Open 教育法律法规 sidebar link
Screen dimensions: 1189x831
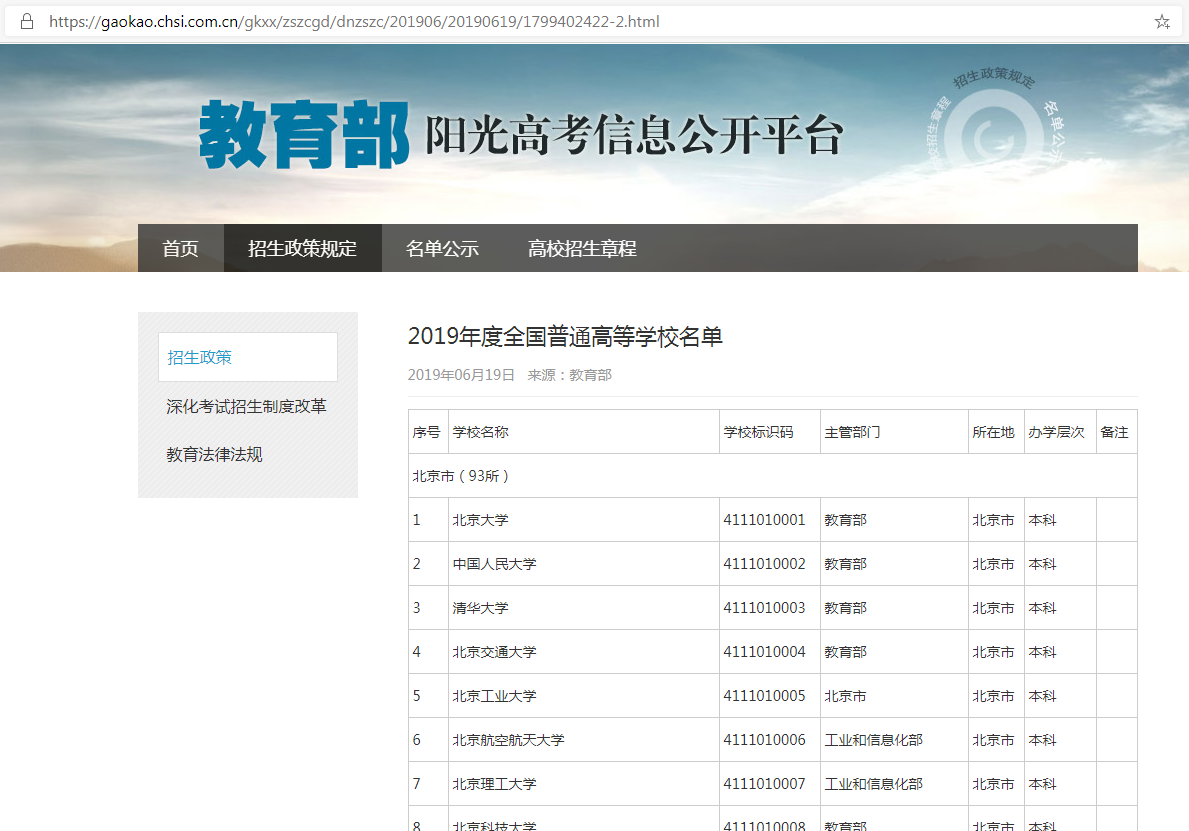pyautogui.click(x=215, y=454)
